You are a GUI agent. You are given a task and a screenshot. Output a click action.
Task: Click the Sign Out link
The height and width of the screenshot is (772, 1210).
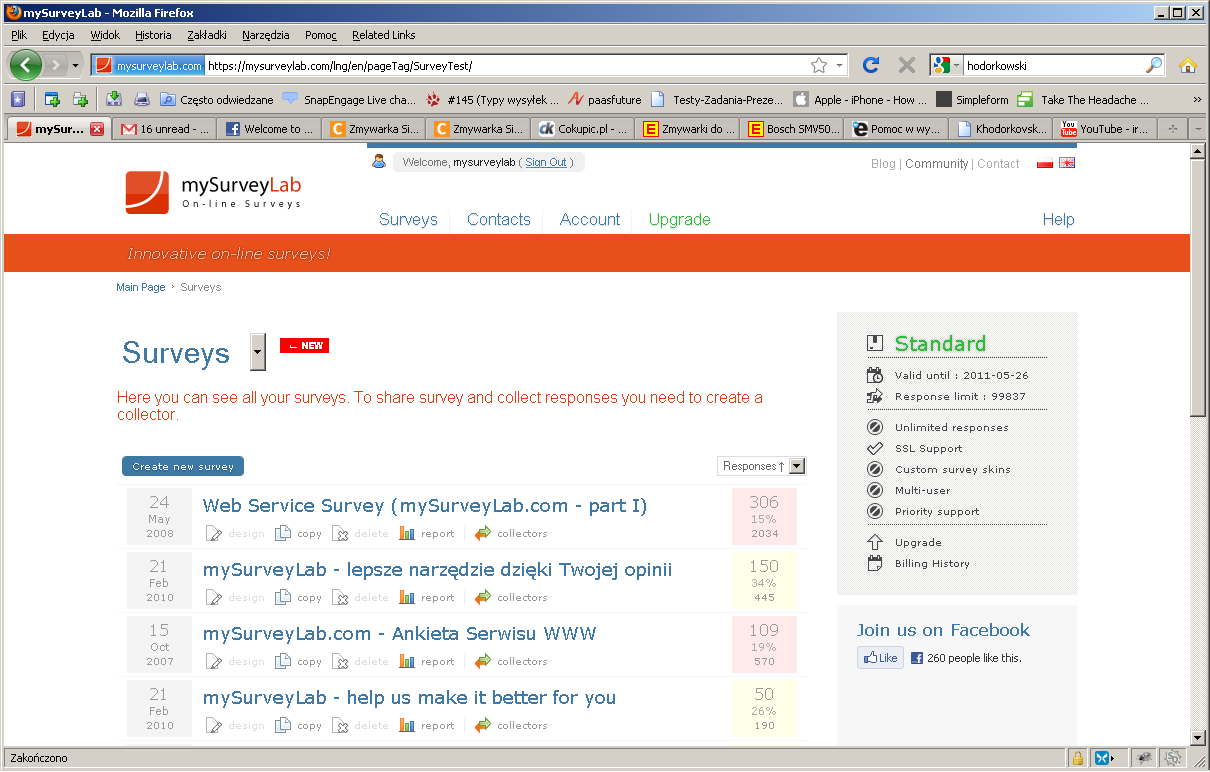tap(546, 162)
